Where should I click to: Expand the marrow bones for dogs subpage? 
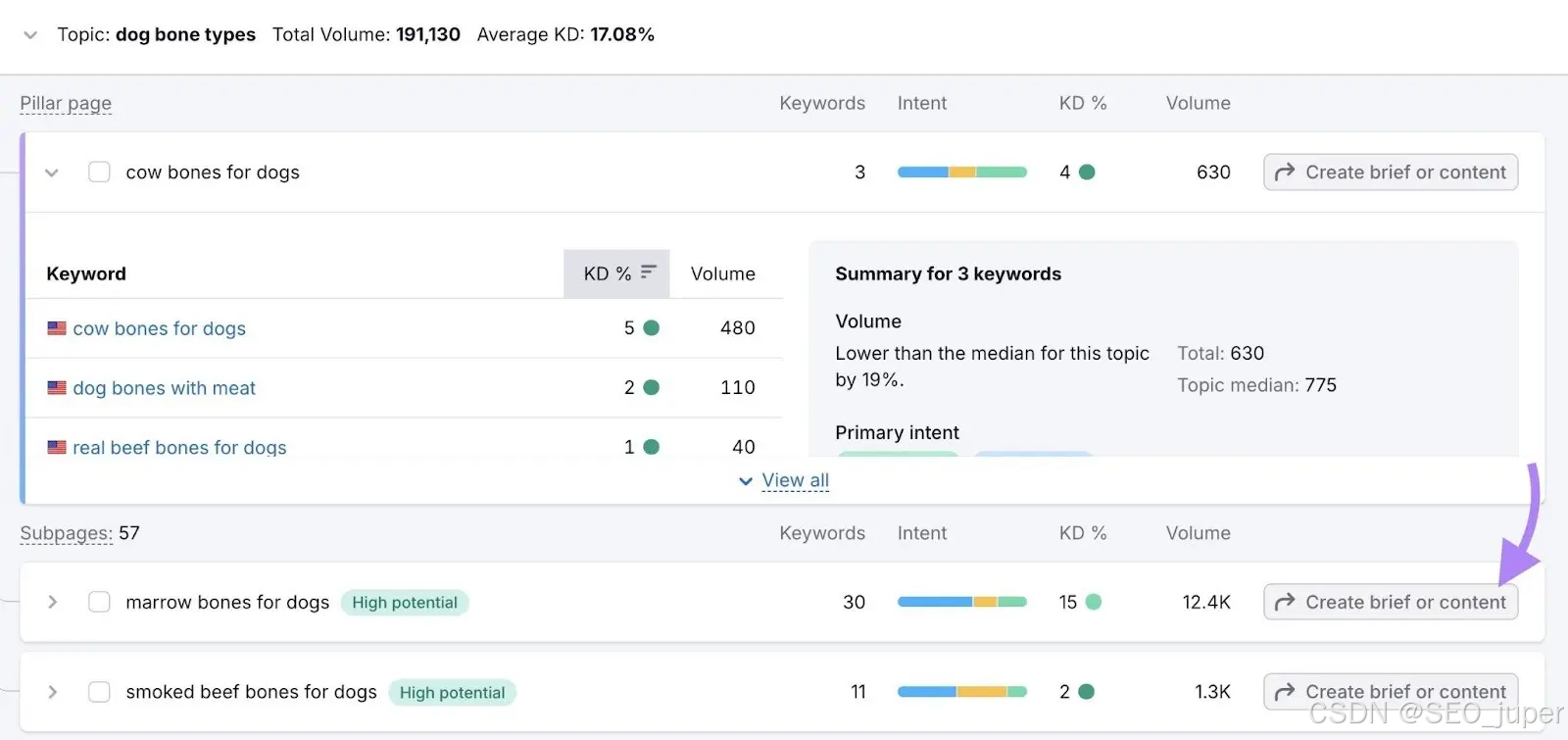(53, 602)
